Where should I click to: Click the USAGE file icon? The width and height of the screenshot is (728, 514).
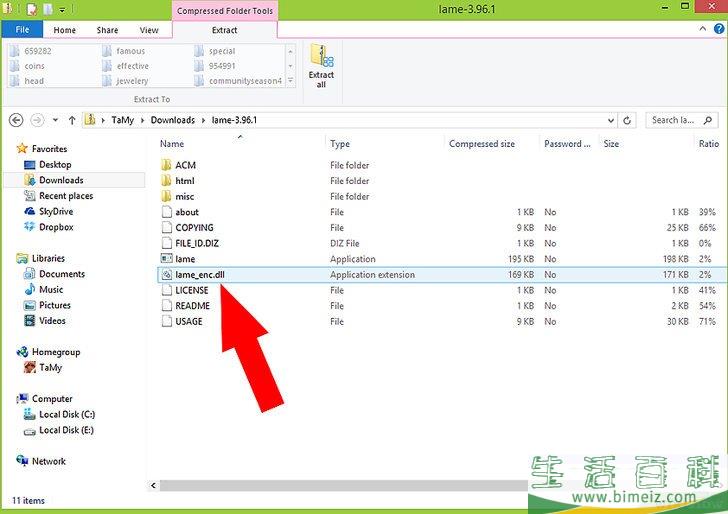point(167,321)
